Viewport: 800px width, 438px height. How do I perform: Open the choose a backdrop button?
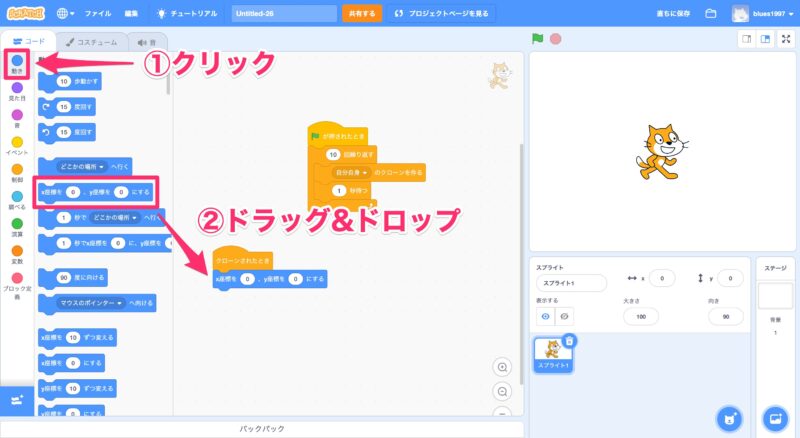pyautogui.click(x=774, y=418)
